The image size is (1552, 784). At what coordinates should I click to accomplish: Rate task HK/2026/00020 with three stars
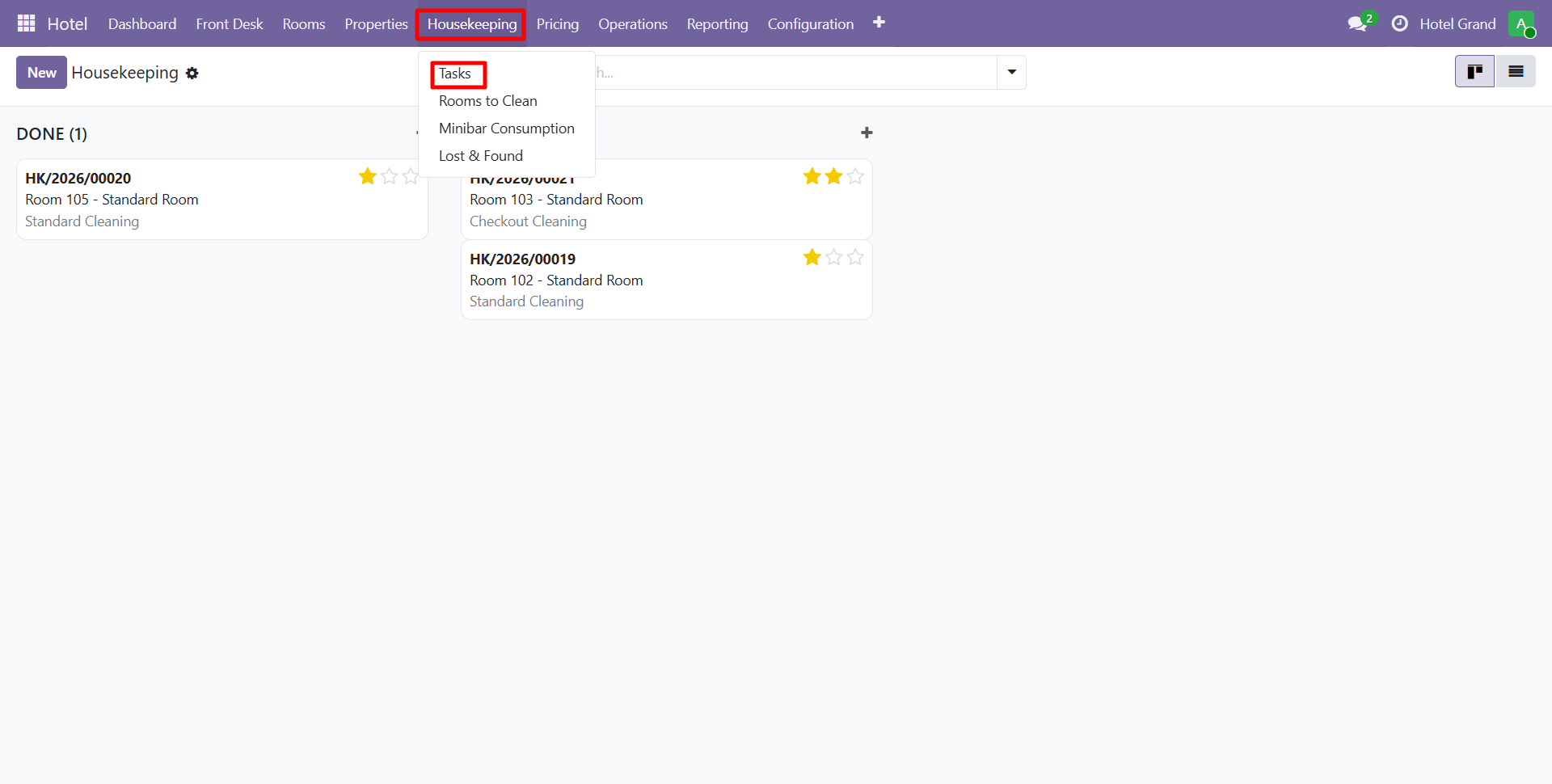[x=411, y=176]
